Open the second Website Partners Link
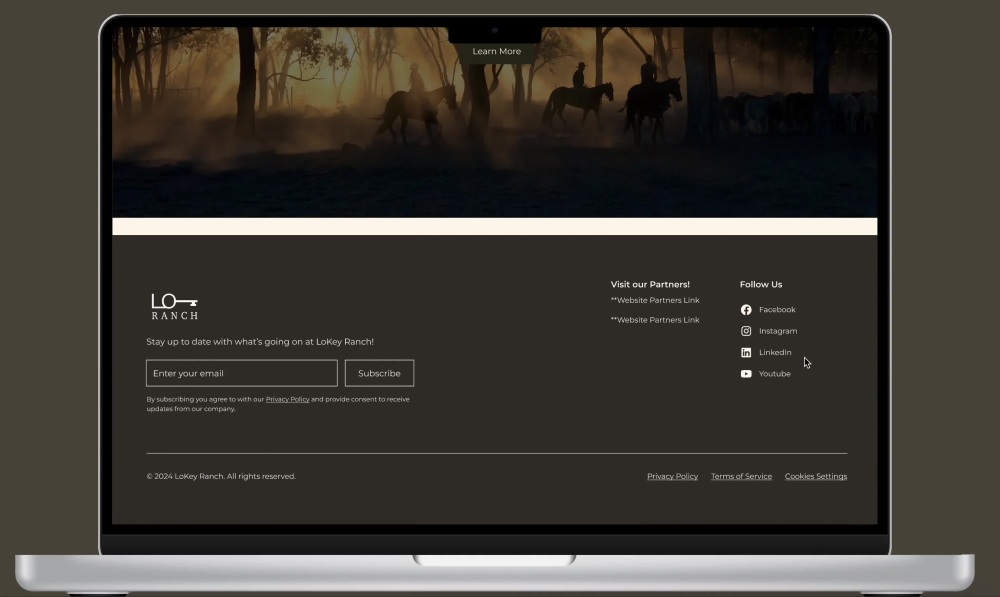Screen dimensions: 1000x597 click(655, 320)
